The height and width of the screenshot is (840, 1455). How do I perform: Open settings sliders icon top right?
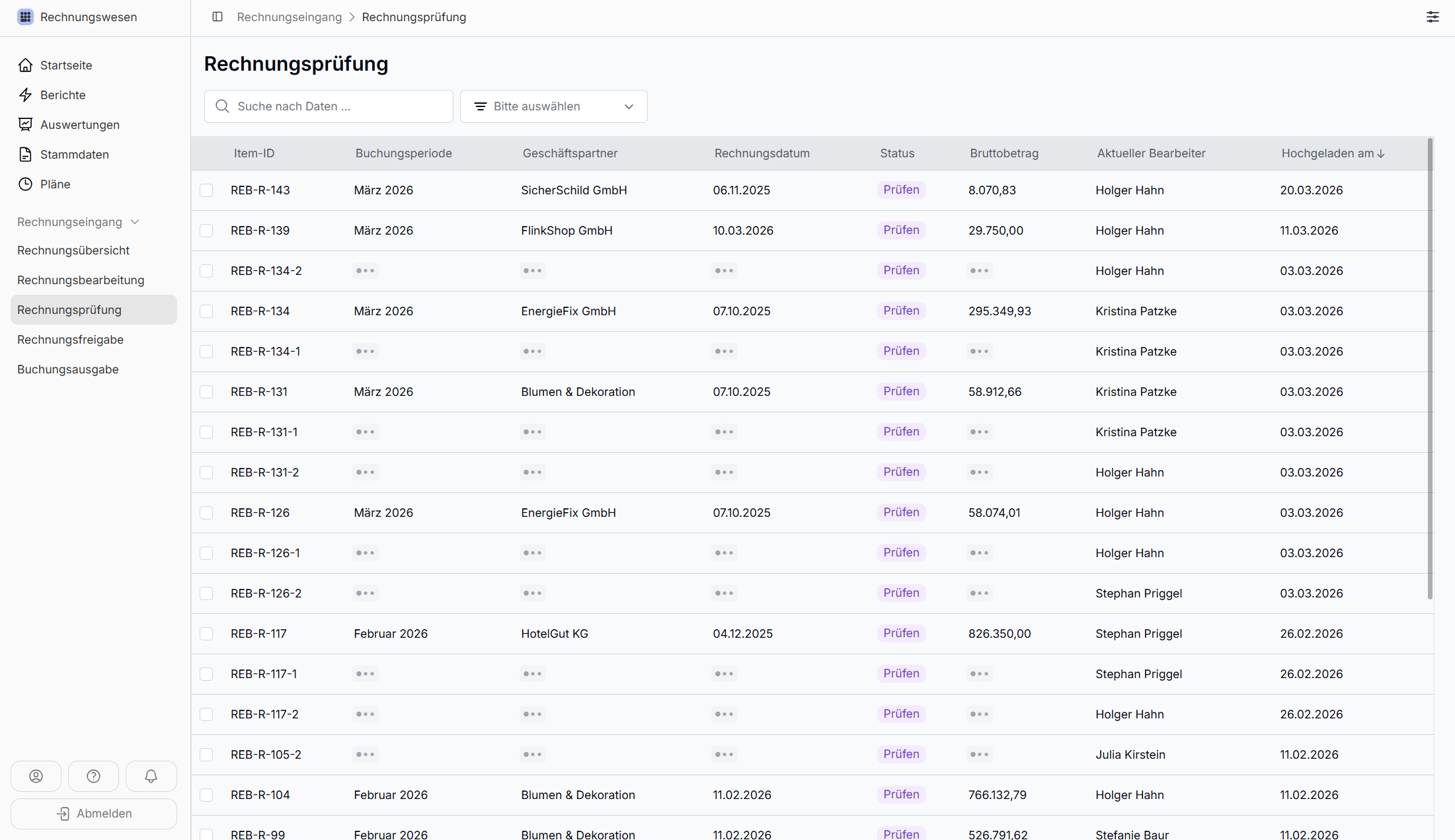coord(1433,17)
